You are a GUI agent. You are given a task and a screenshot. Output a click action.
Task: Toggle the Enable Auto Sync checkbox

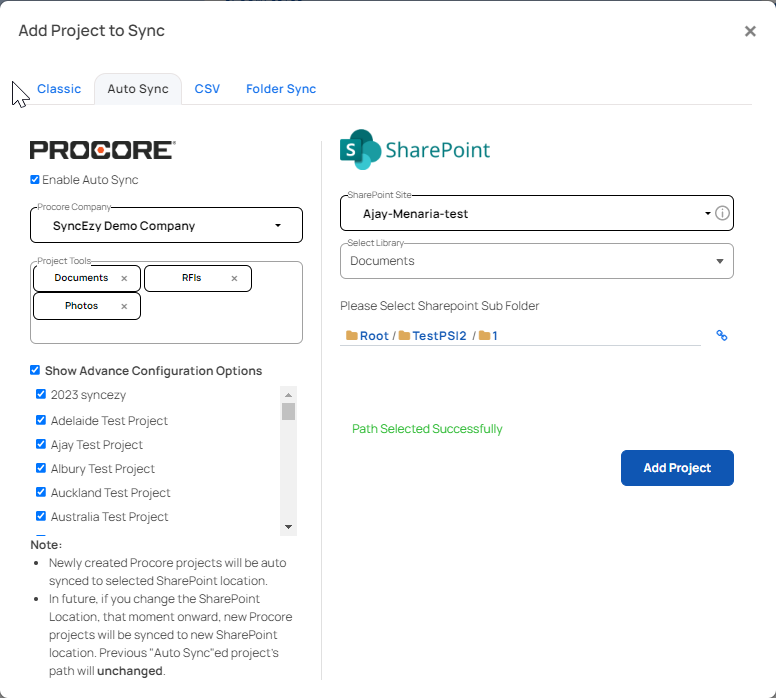[35, 180]
